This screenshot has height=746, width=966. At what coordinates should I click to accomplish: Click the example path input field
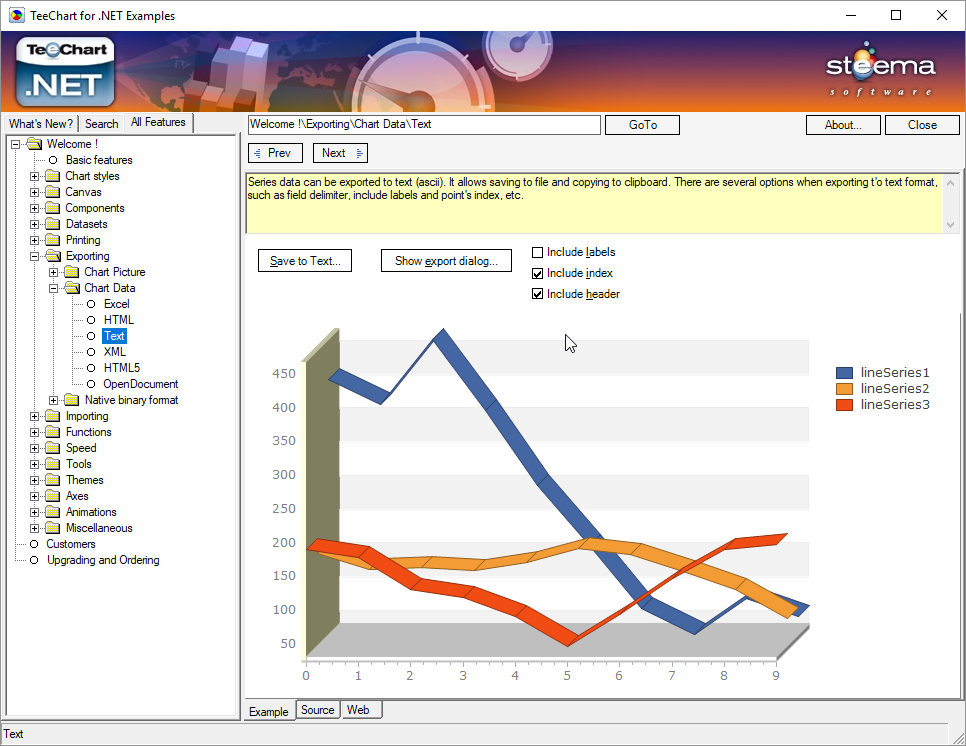424,124
